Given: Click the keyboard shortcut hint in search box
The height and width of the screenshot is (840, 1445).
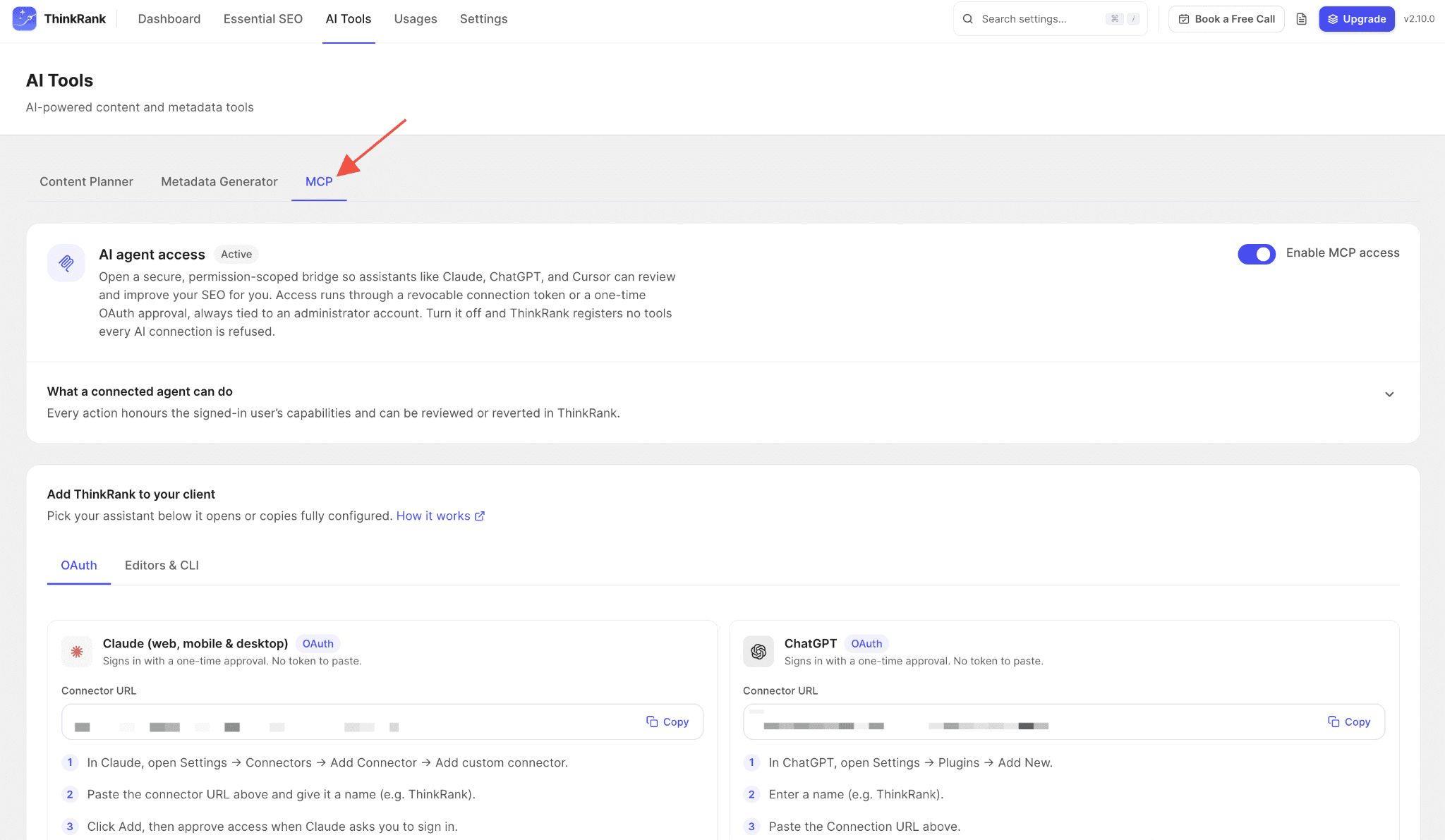Looking at the screenshot, I should (x=1123, y=19).
